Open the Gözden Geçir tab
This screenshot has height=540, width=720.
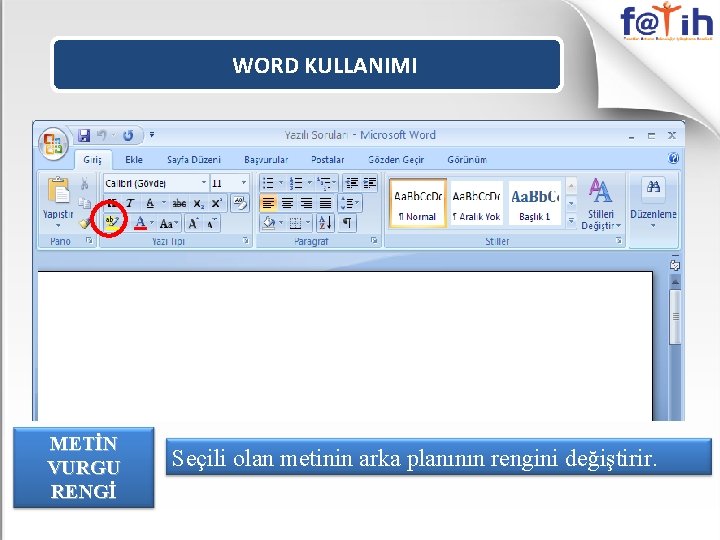[396, 160]
